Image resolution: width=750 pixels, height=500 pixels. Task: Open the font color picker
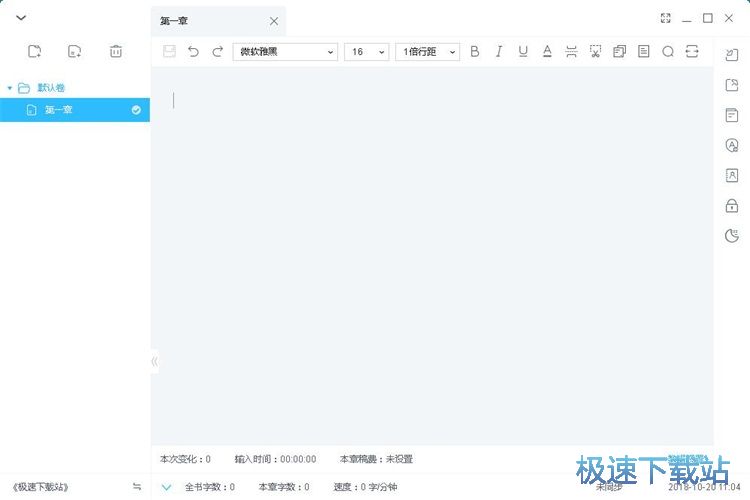(x=547, y=51)
